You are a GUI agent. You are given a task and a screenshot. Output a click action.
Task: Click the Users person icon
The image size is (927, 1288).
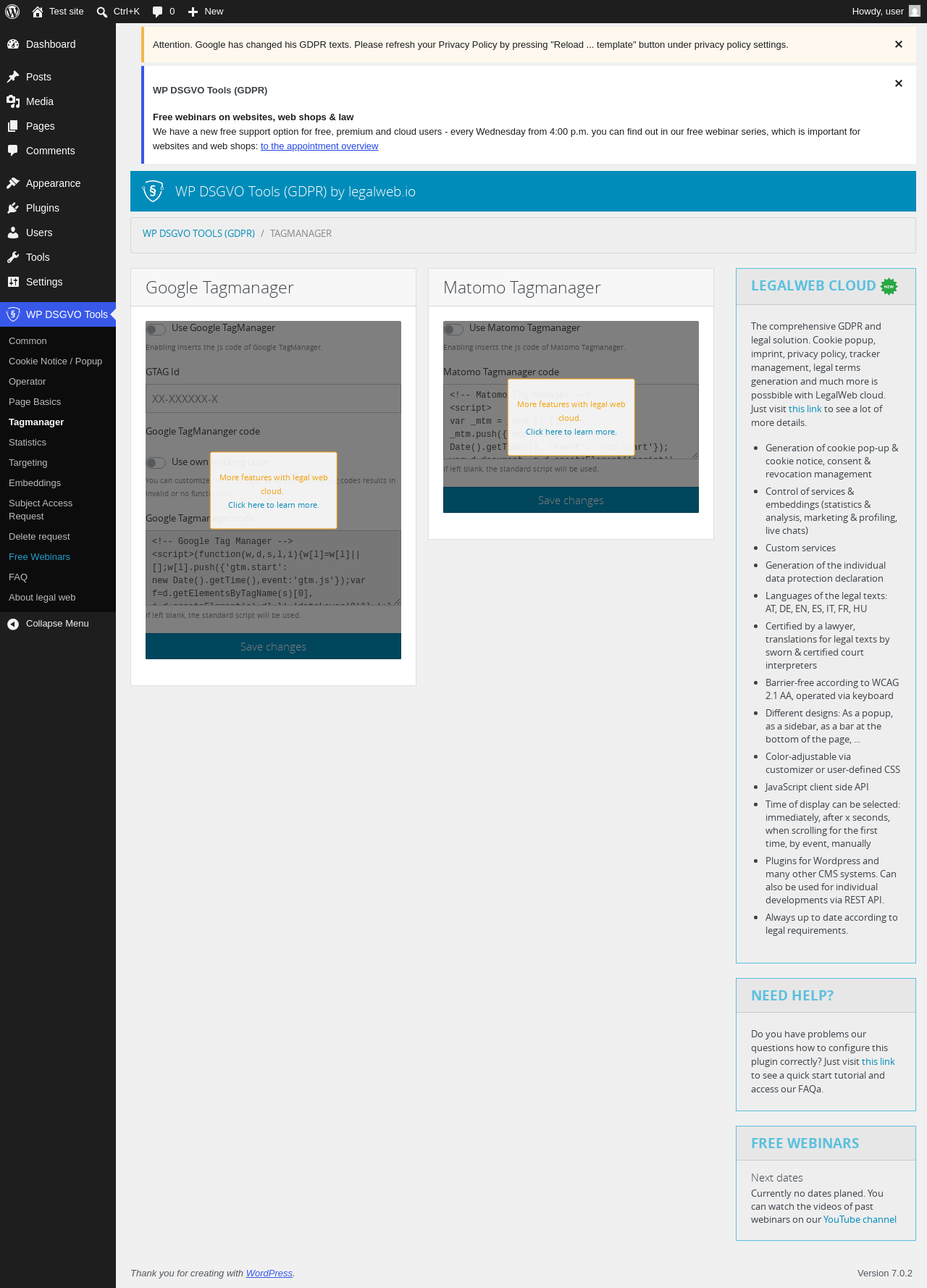[13, 233]
